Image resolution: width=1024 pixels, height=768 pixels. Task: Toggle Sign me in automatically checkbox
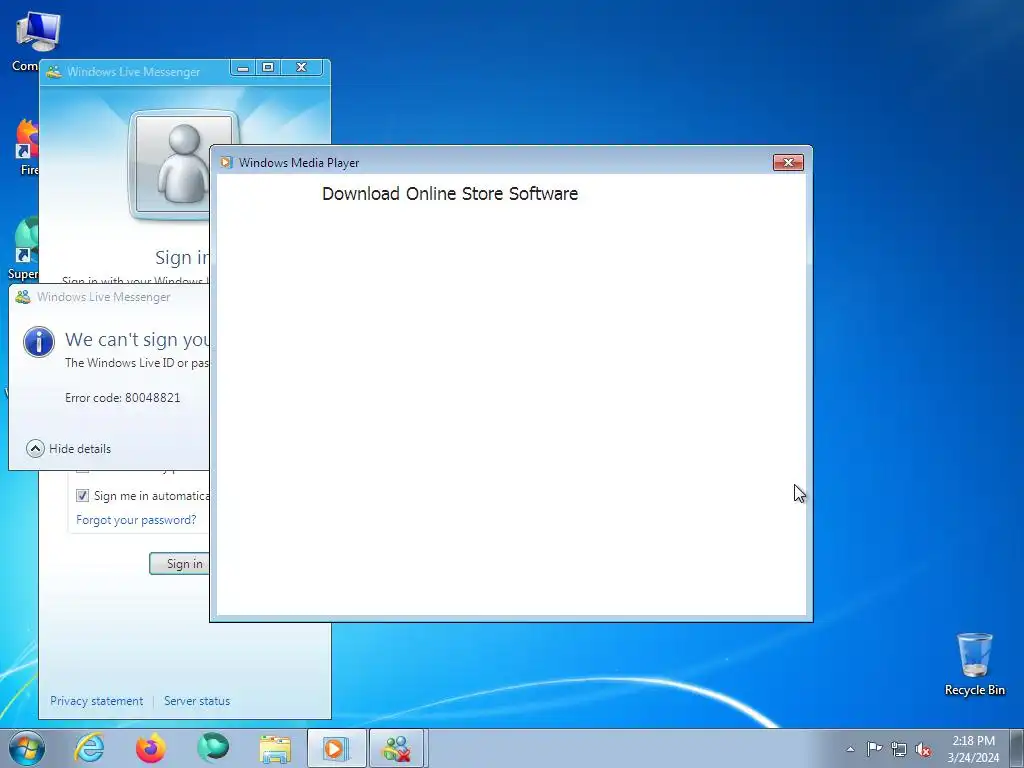coord(82,496)
